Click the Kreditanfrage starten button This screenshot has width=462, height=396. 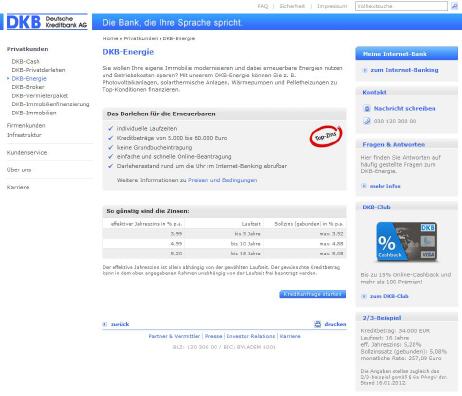pos(313,294)
